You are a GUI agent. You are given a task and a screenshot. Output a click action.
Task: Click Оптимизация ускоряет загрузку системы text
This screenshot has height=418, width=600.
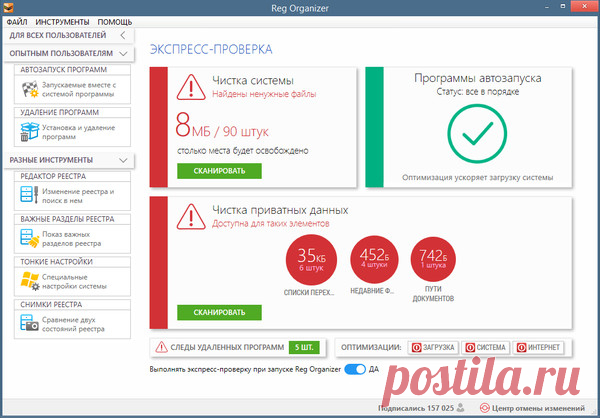(x=478, y=178)
